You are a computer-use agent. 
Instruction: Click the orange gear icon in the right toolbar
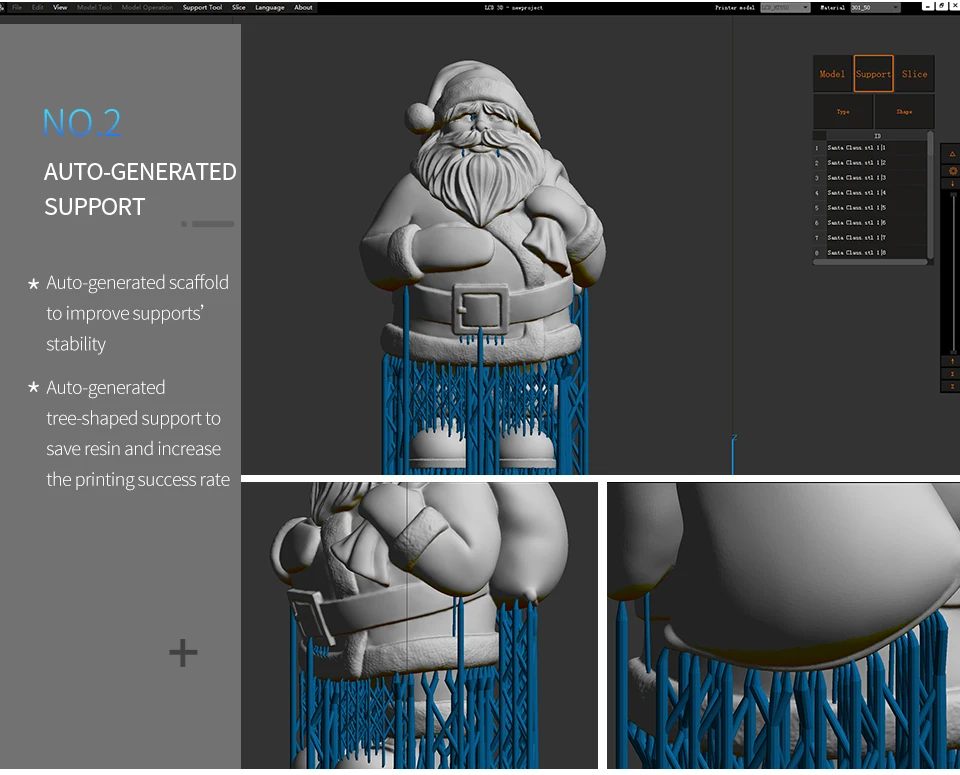[953, 171]
